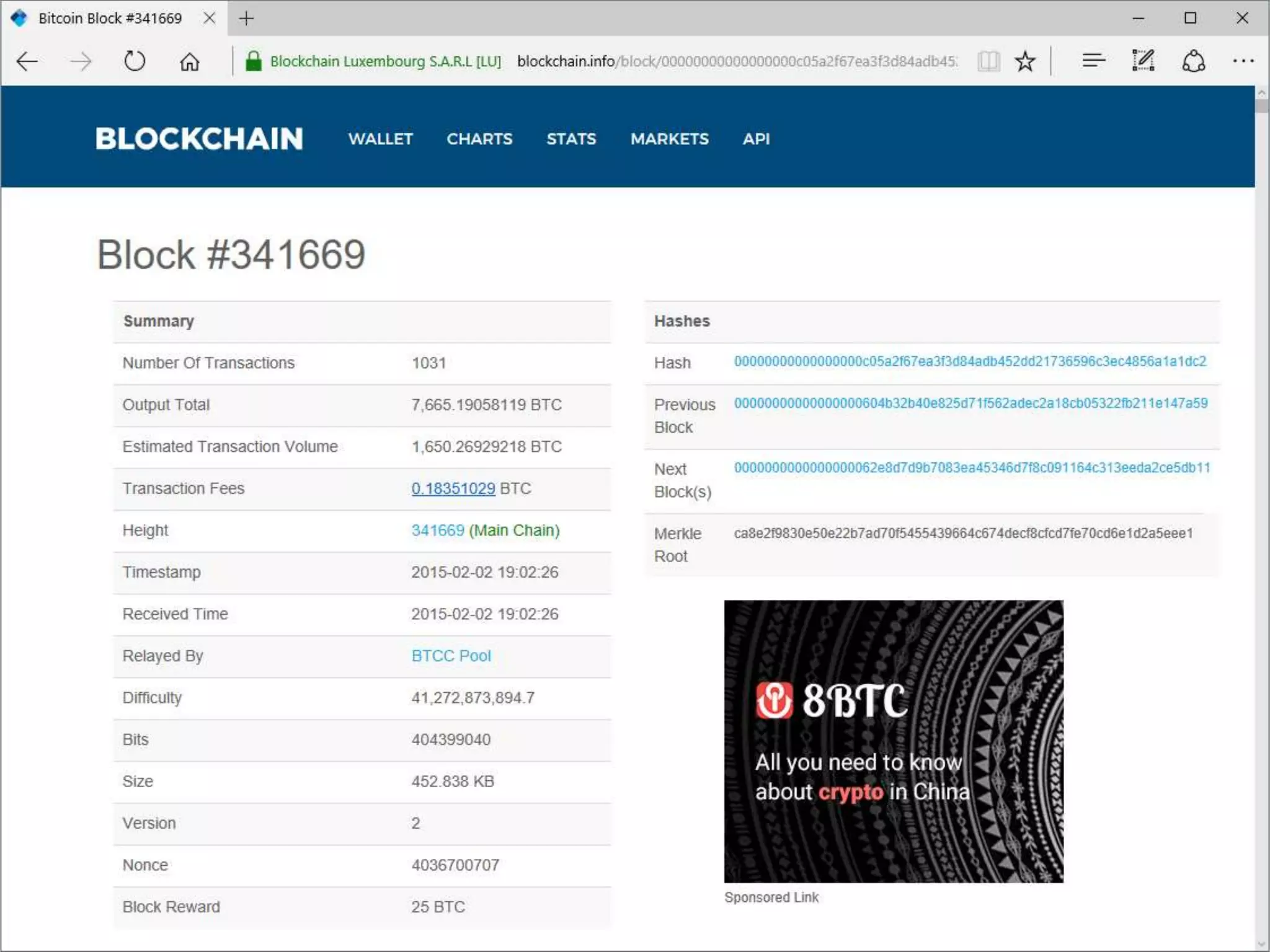This screenshot has width=1270, height=952.
Task: Open the Previous Block hash link
Action: [x=970, y=403]
